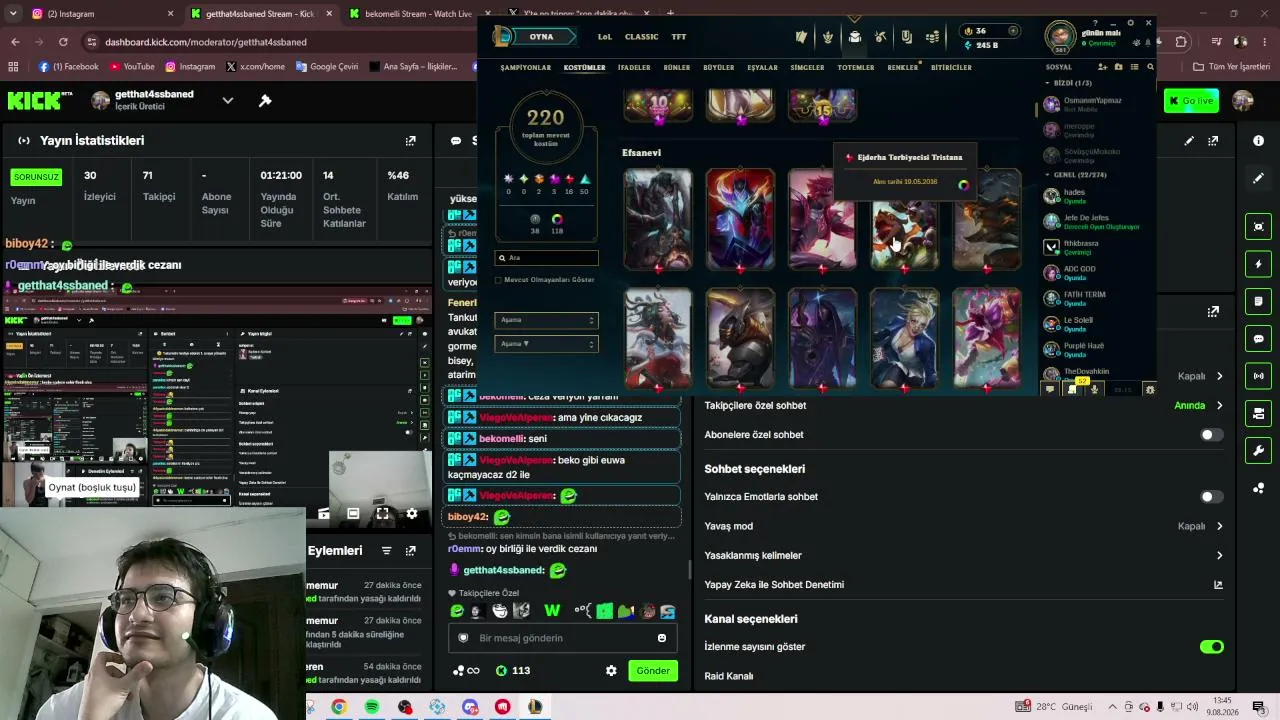Open the loot crafting hammer icon
The height and width of the screenshot is (720, 1280).
pos(880,37)
